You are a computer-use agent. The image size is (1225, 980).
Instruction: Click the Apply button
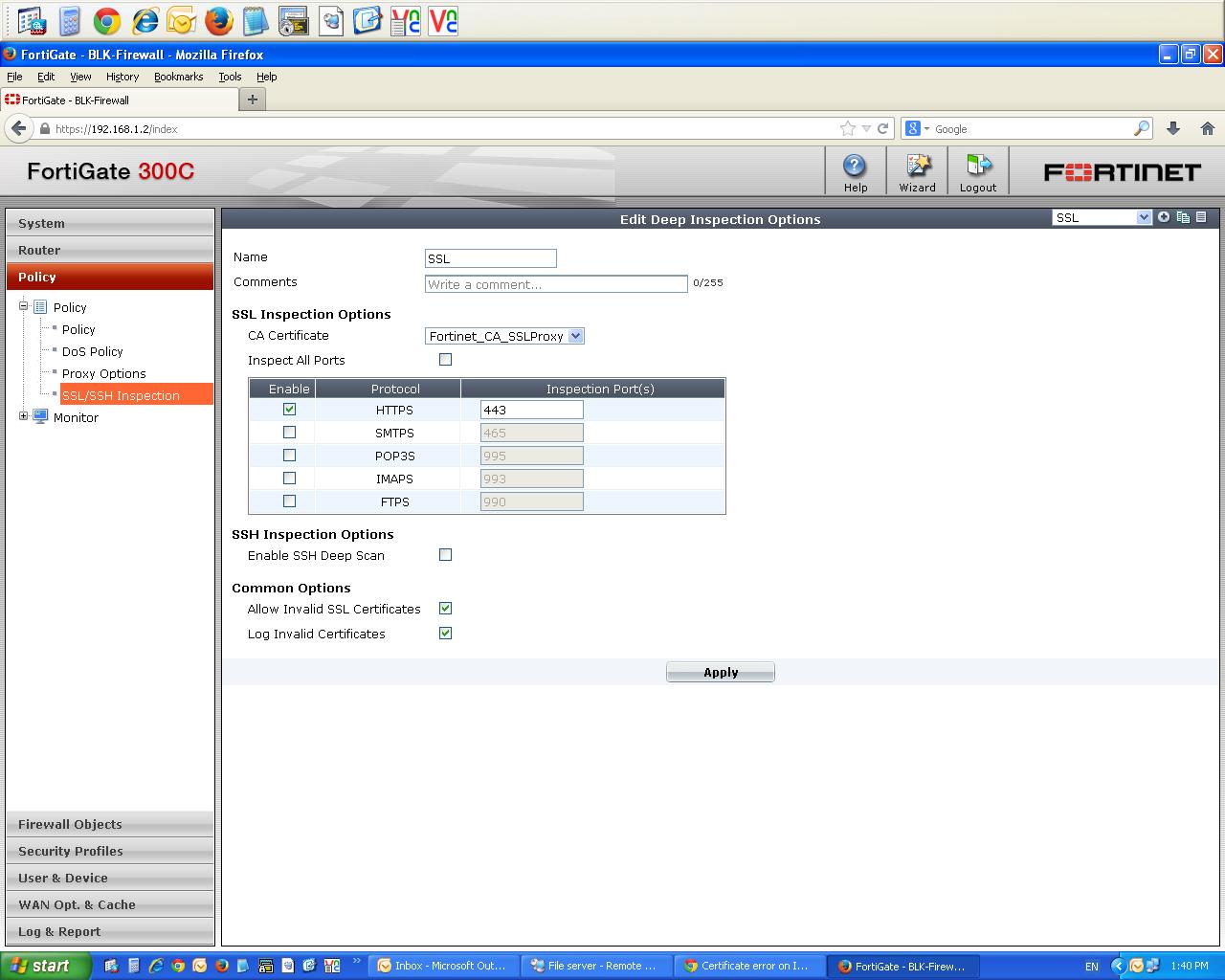coord(720,671)
